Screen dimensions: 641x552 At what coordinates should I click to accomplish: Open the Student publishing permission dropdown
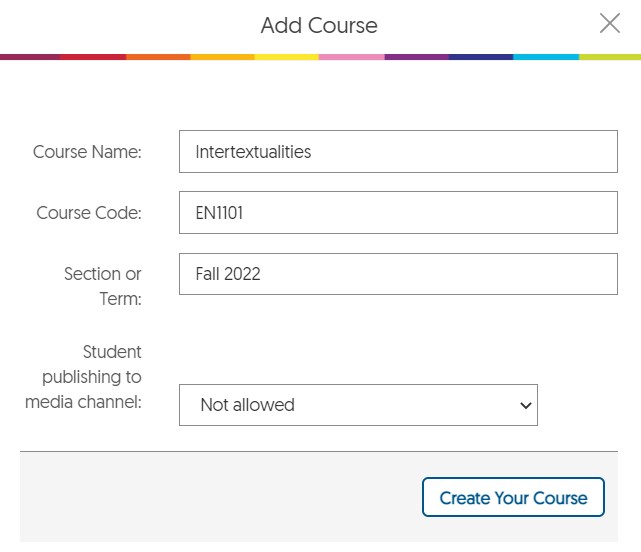[358, 405]
